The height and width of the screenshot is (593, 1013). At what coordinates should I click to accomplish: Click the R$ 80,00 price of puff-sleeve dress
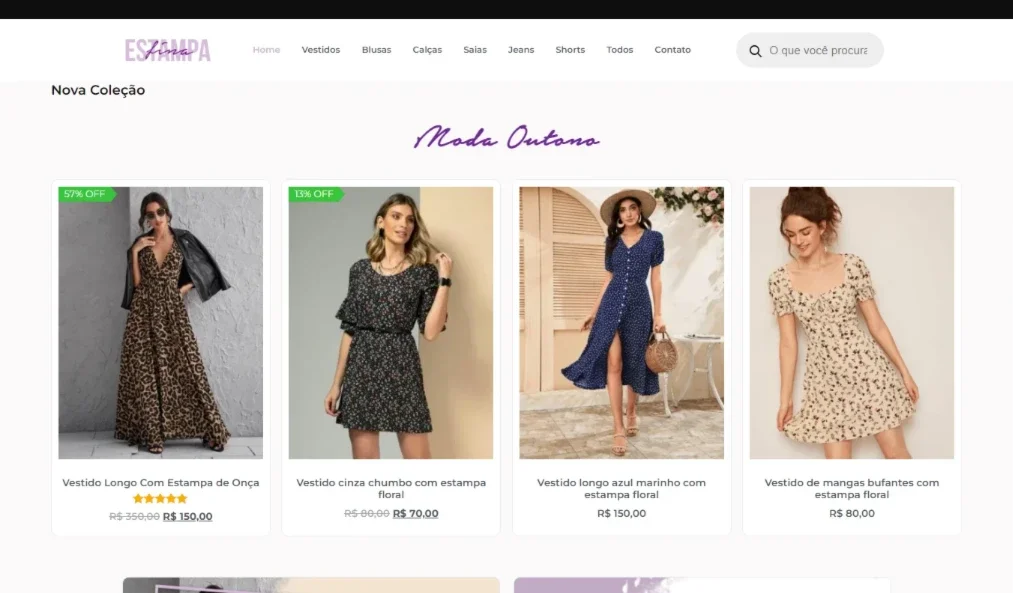(x=851, y=514)
